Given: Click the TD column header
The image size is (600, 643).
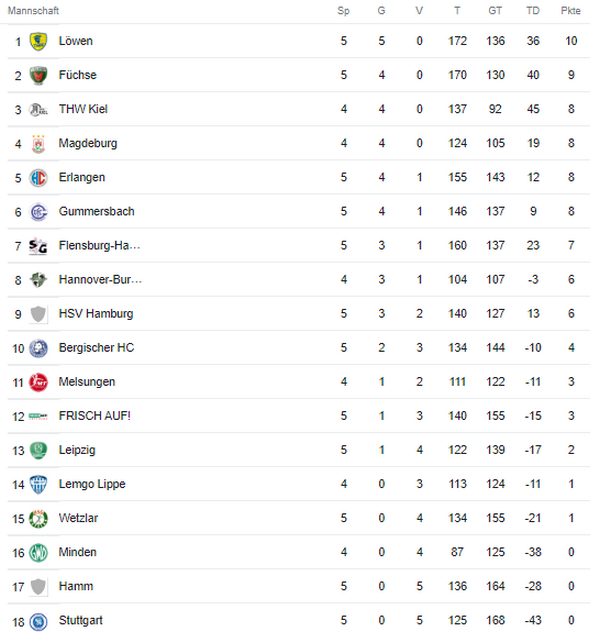Looking at the screenshot, I should pyautogui.click(x=533, y=11).
